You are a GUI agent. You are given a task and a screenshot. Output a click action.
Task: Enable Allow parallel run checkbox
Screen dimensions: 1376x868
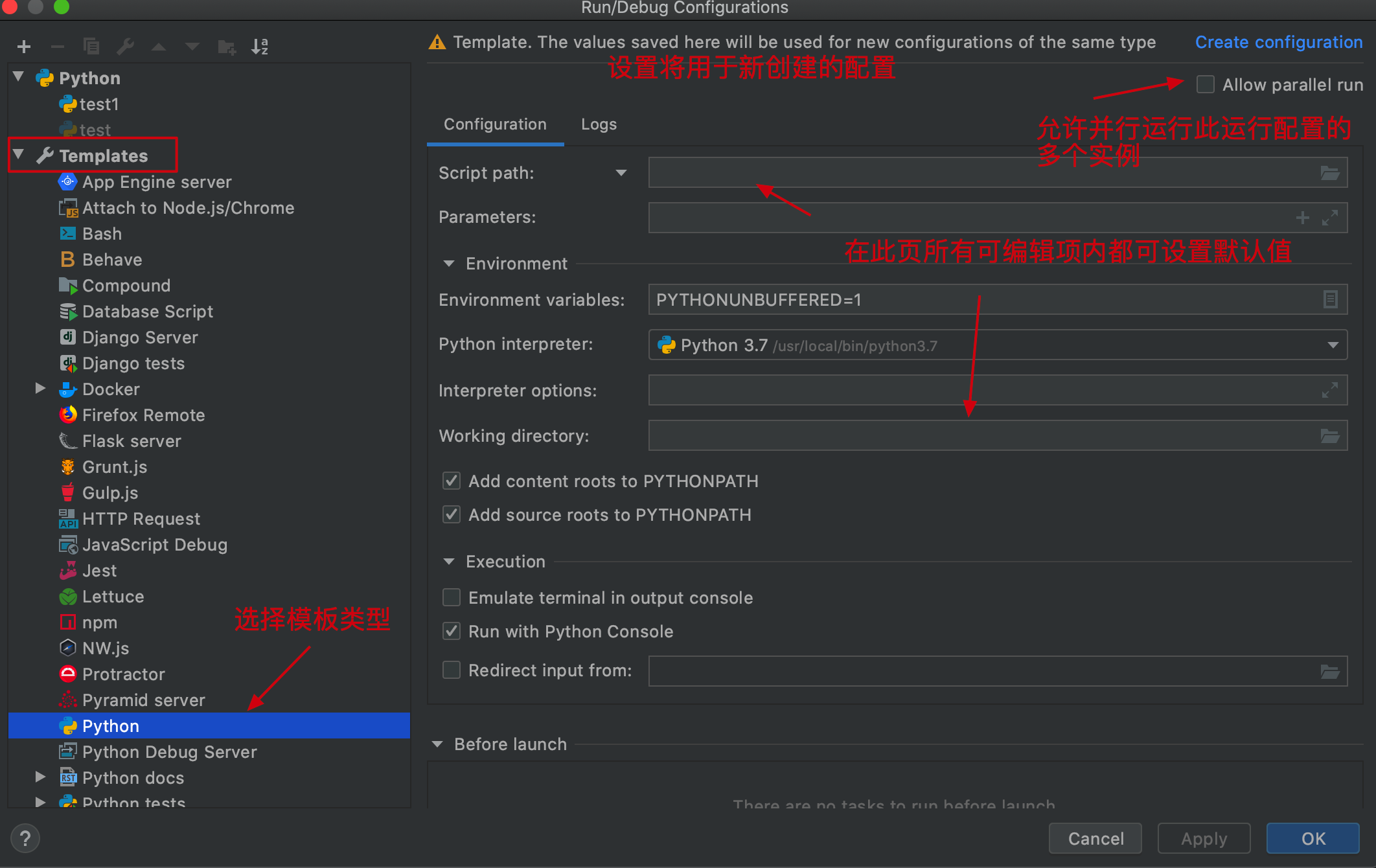(1206, 85)
